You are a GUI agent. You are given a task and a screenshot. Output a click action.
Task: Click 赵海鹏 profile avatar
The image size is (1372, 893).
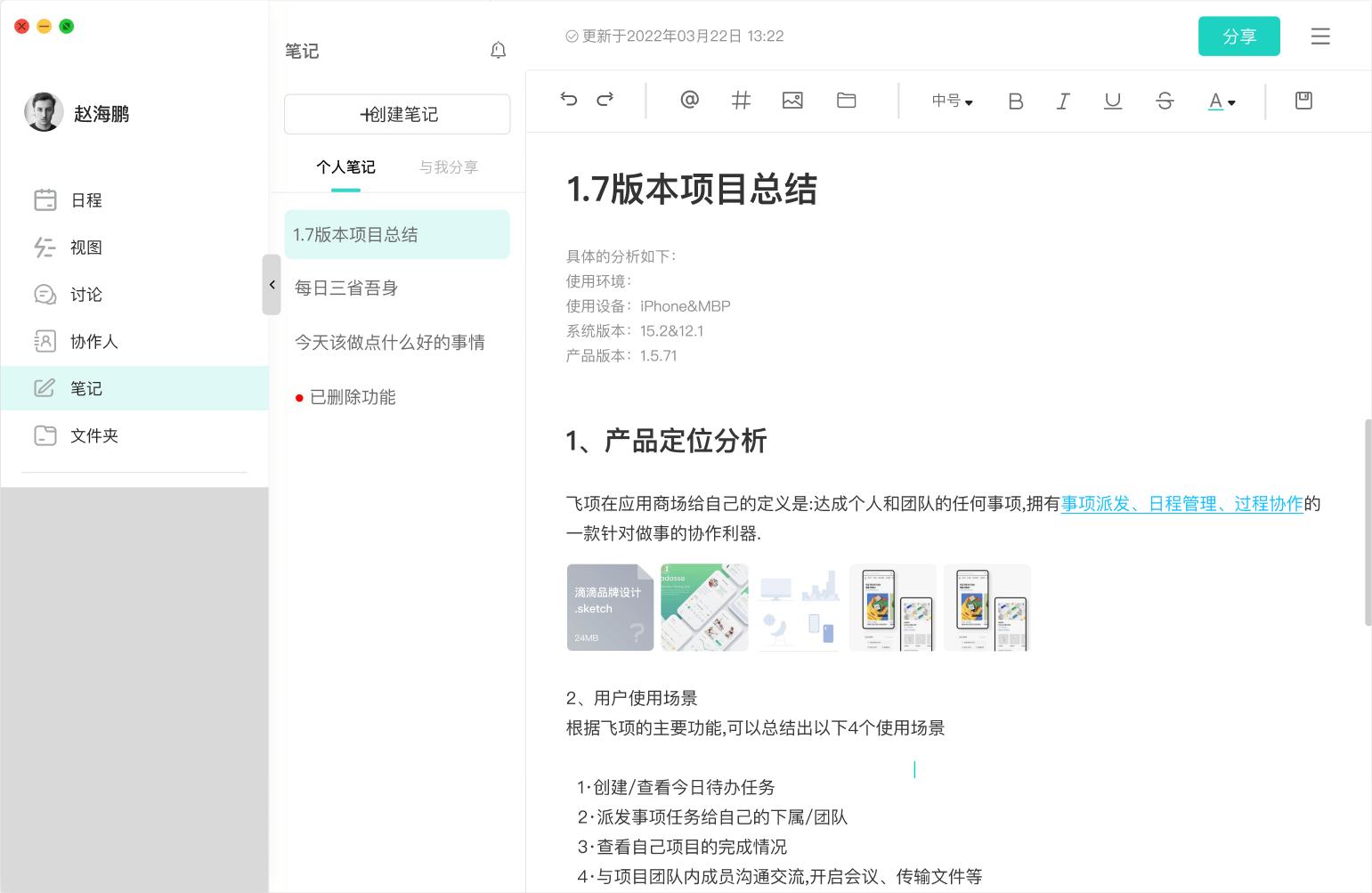point(44,112)
